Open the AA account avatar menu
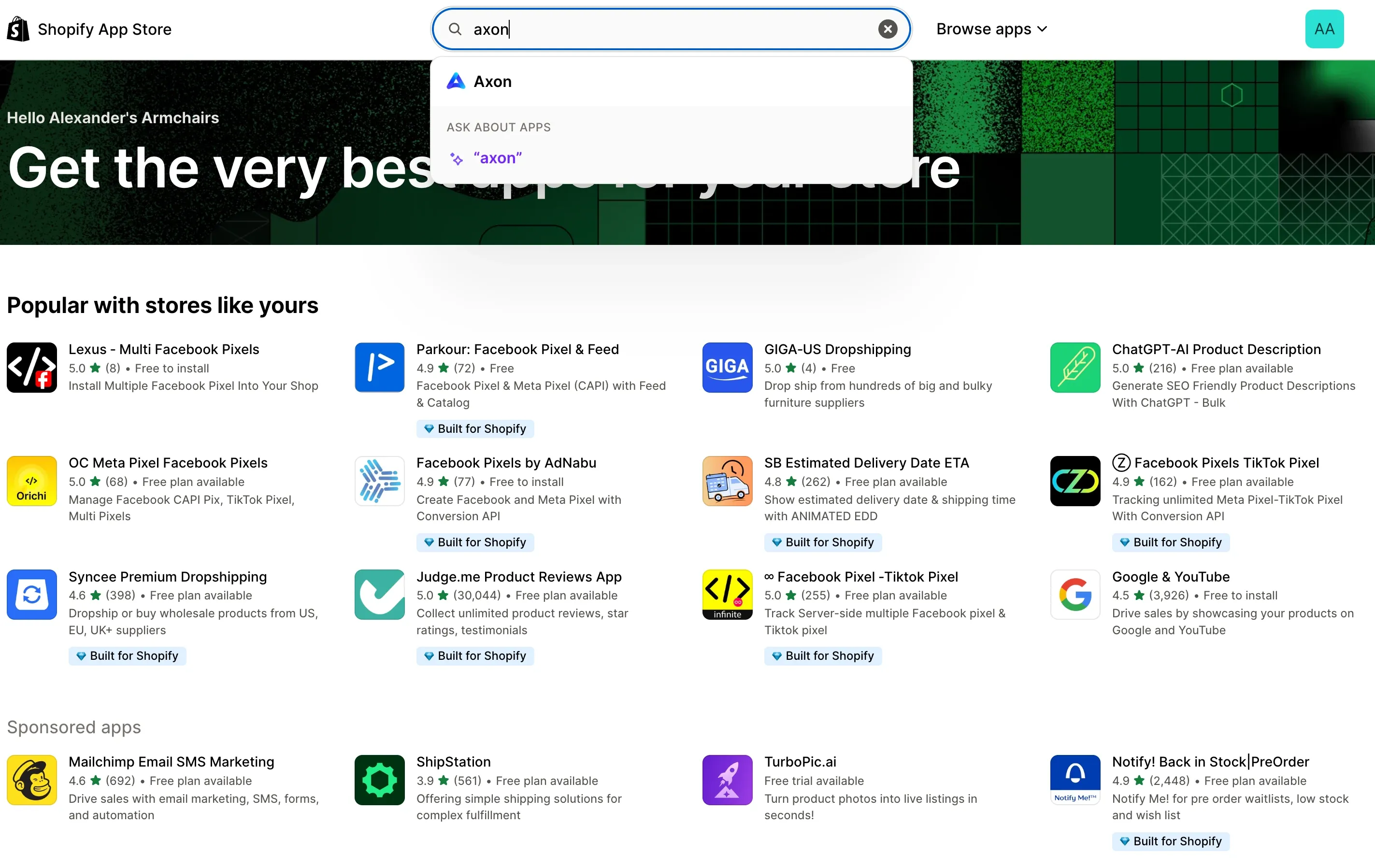The image size is (1375, 868). pyautogui.click(x=1324, y=28)
